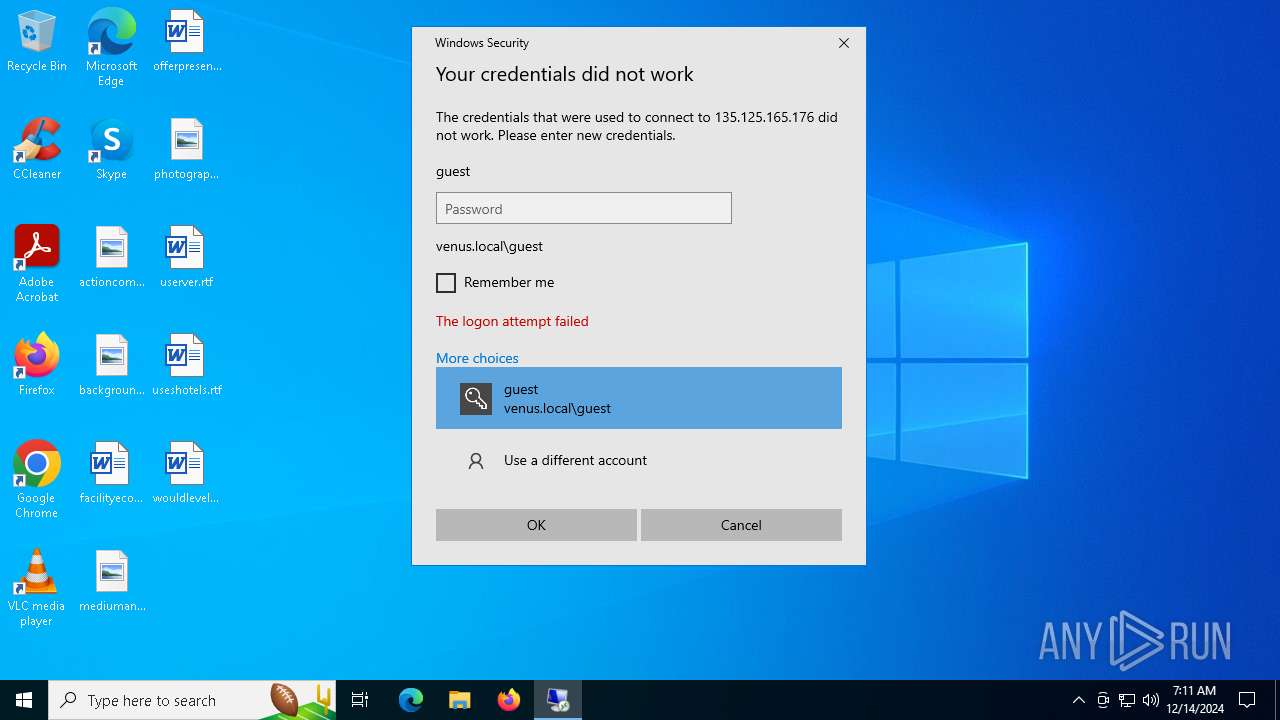
Task: Click the Windows Start button
Action: click(24, 700)
